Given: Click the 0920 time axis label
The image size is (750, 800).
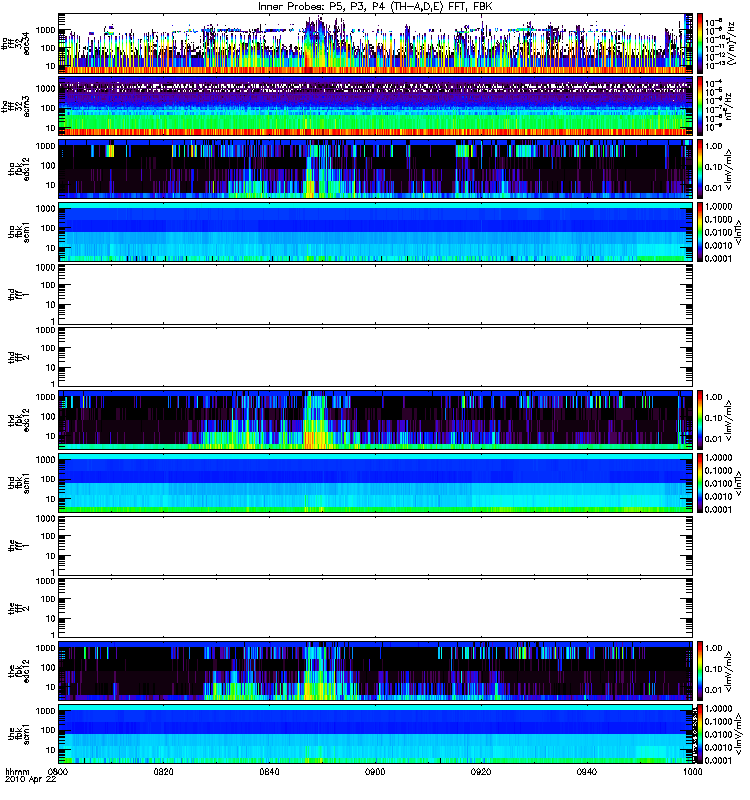Looking at the screenshot, I should [481, 772].
